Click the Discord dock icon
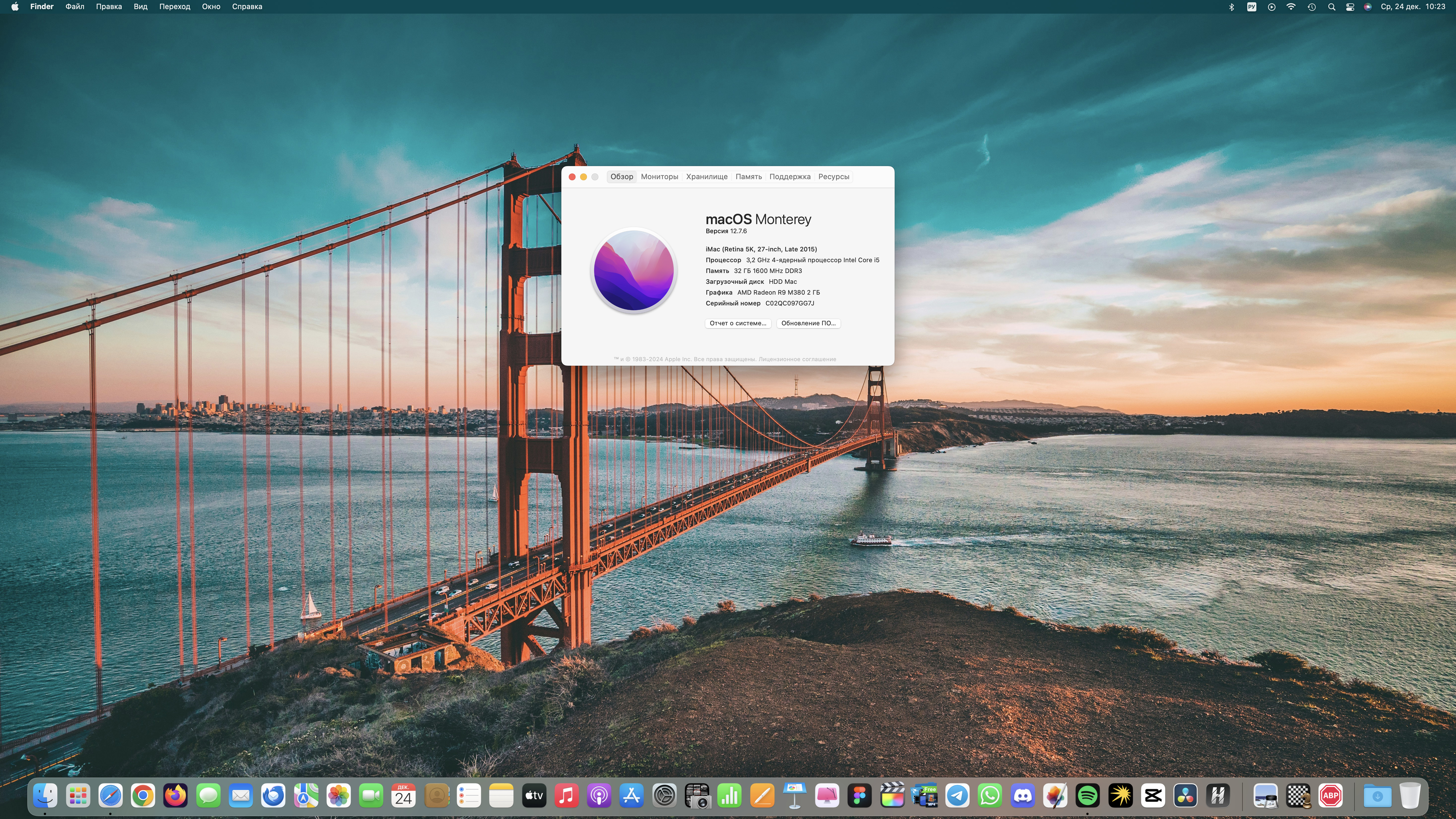Viewport: 1456px width, 819px height. coord(1023,796)
